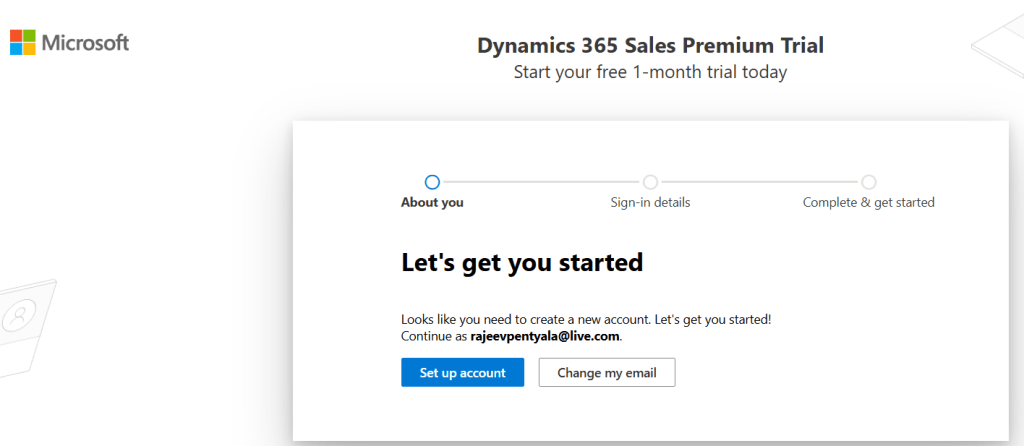Click the About you step label
The image size is (1024, 446).
(x=432, y=203)
